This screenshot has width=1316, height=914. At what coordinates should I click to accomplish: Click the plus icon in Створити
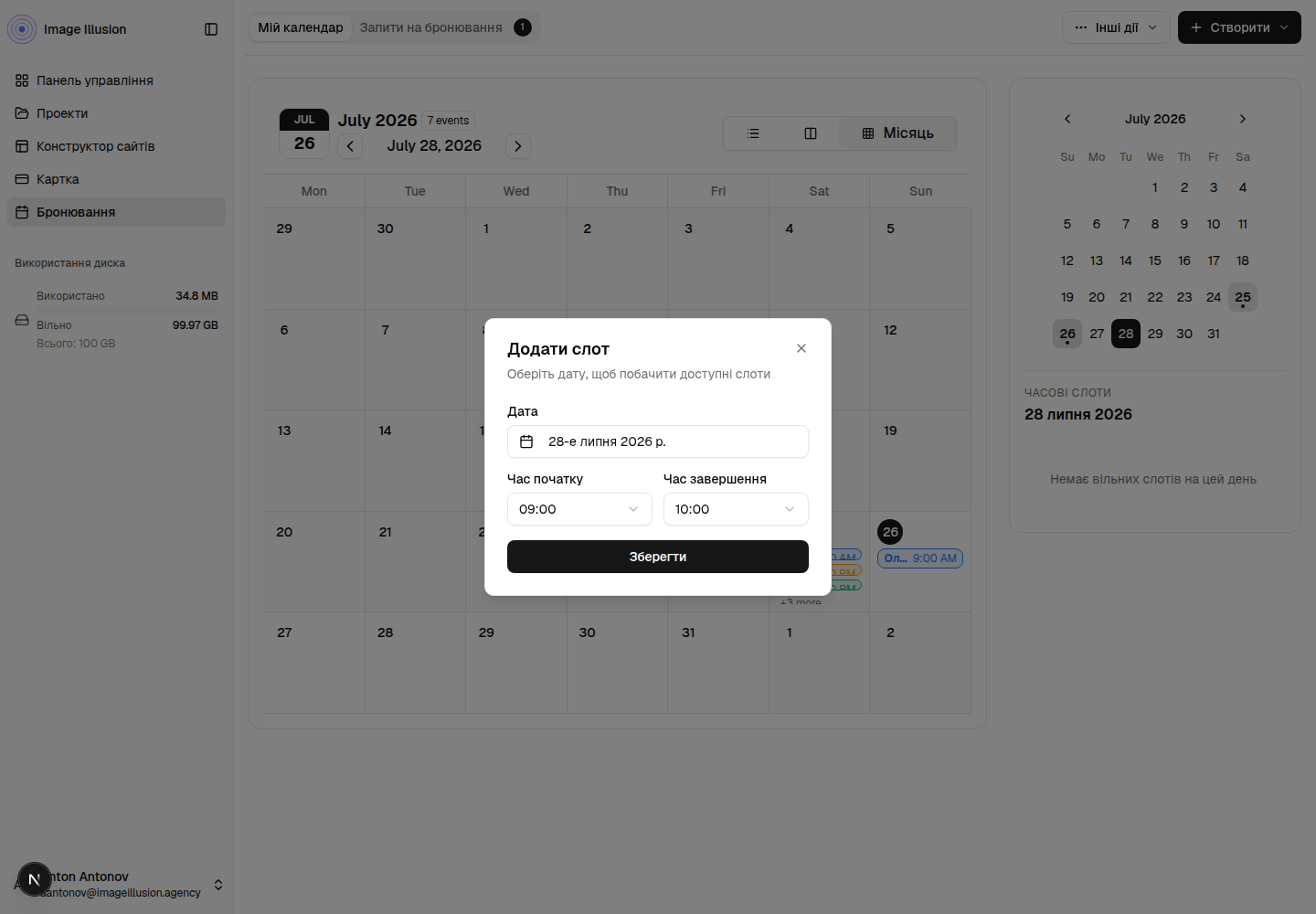point(1196,27)
